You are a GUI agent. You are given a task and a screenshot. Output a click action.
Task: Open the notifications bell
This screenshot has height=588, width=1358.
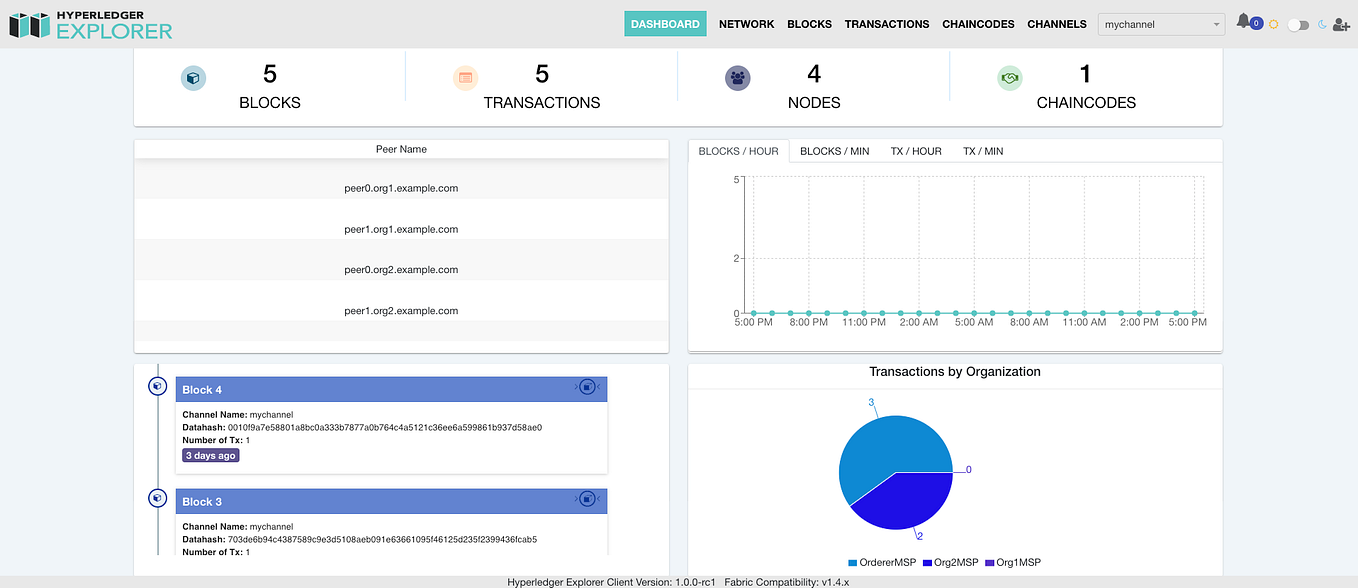pyautogui.click(x=1244, y=21)
